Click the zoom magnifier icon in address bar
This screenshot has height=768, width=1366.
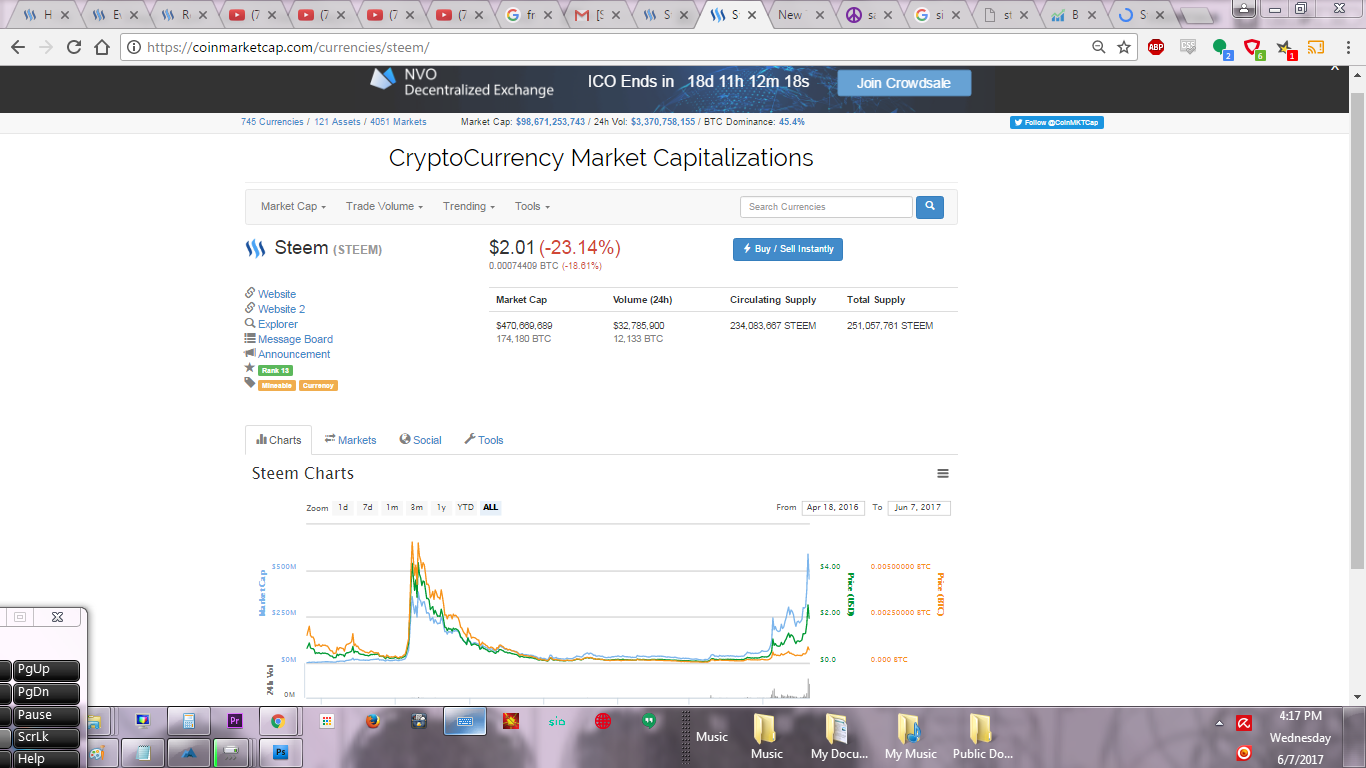pyautogui.click(x=1099, y=47)
